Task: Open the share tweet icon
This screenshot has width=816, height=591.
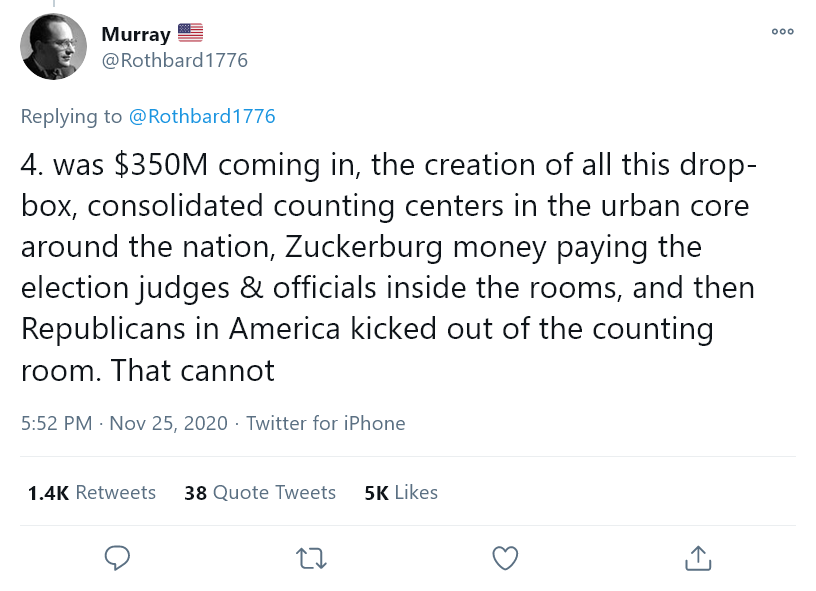Action: 699,557
